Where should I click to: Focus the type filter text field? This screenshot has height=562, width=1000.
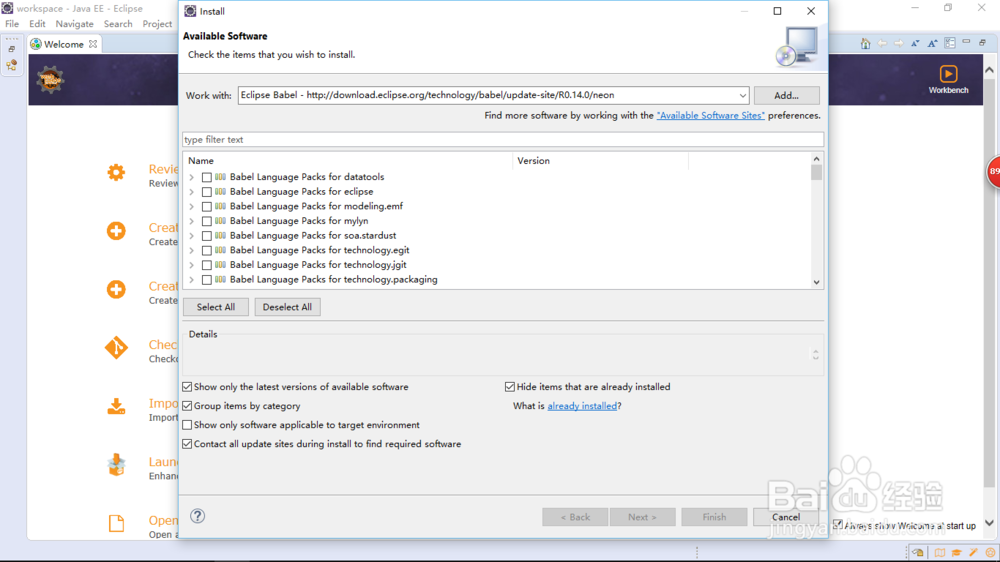[502, 140]
